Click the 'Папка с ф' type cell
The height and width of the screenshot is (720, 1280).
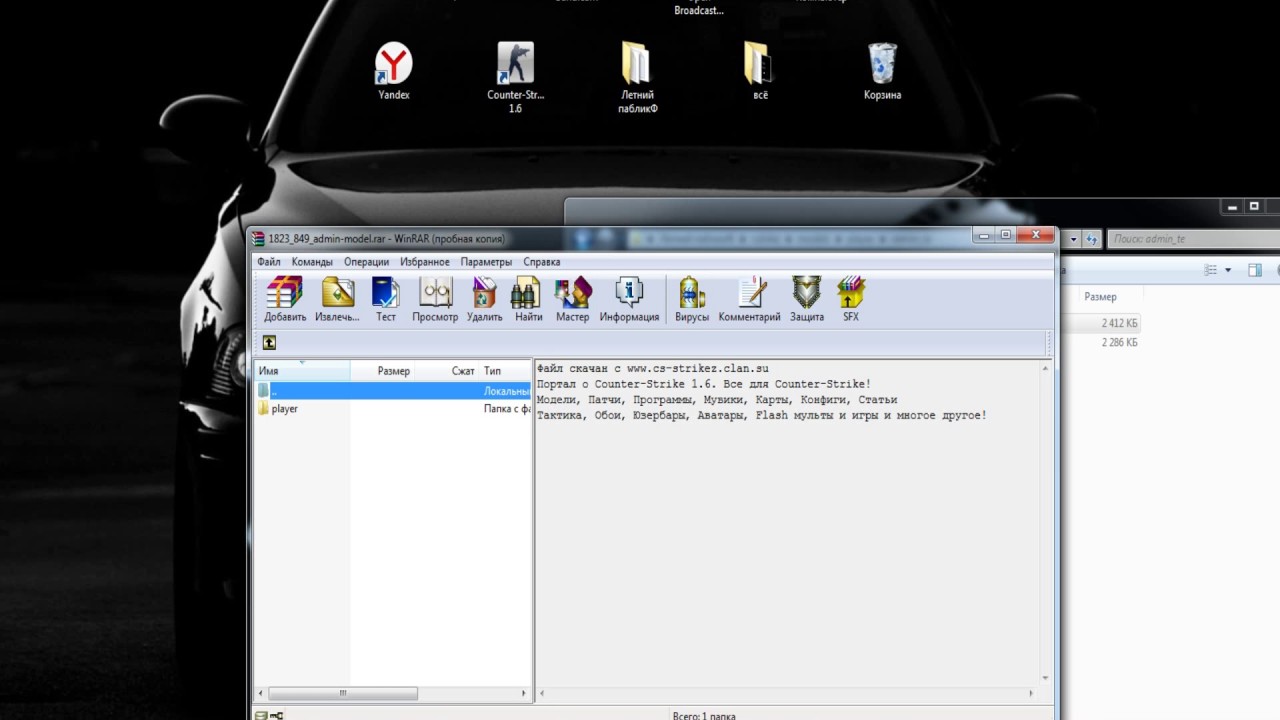507,409
